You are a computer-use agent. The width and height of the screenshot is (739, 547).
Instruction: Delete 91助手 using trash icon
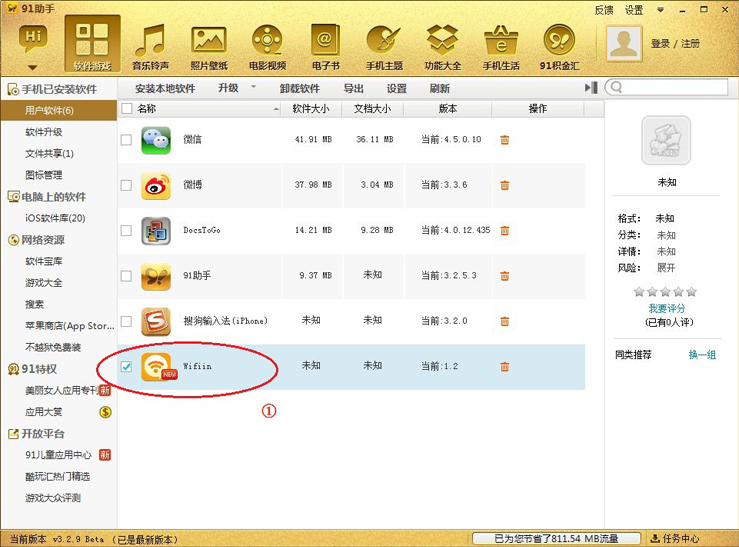504,276
